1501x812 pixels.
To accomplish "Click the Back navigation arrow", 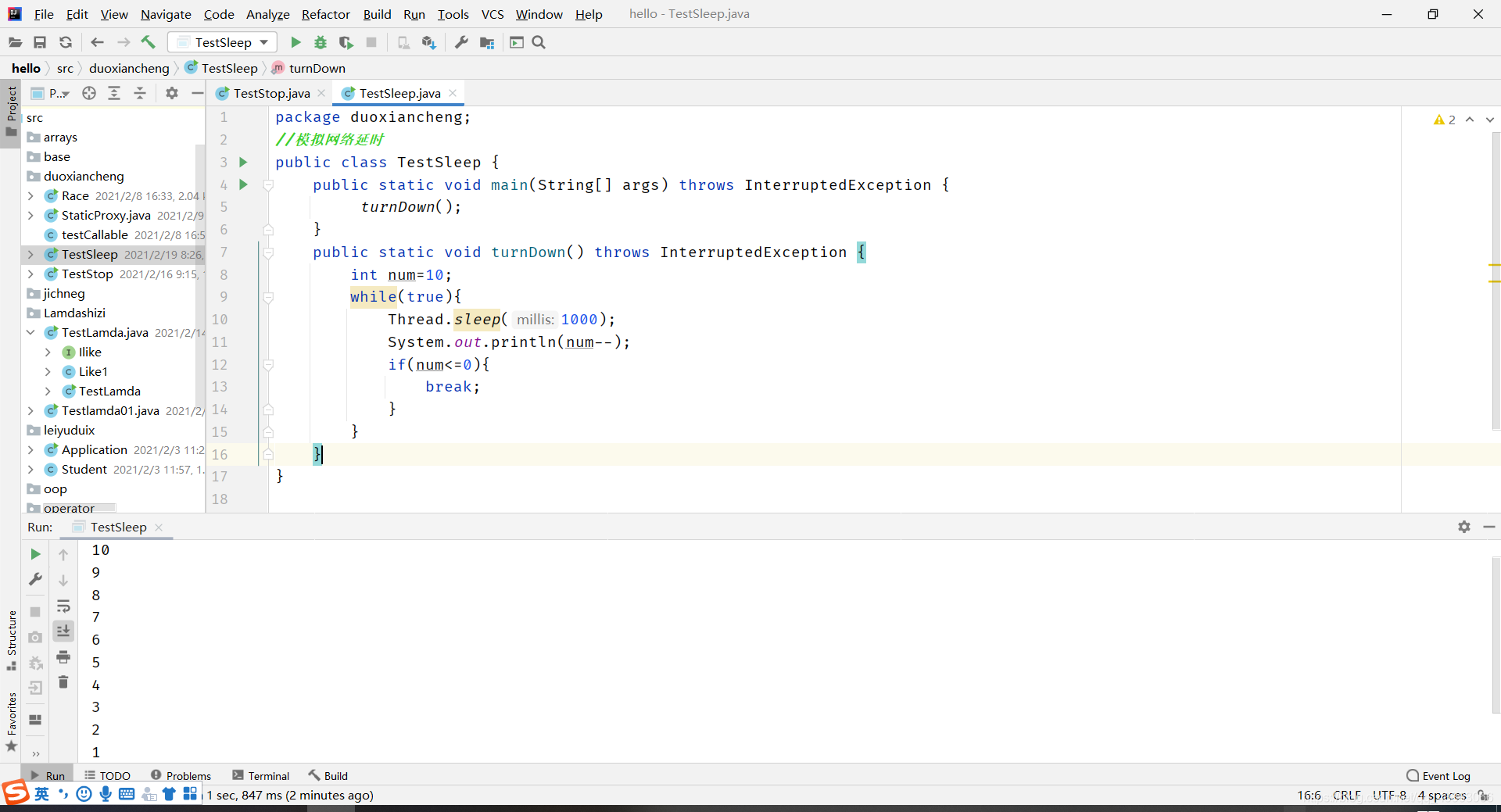I will click(97, 42).
